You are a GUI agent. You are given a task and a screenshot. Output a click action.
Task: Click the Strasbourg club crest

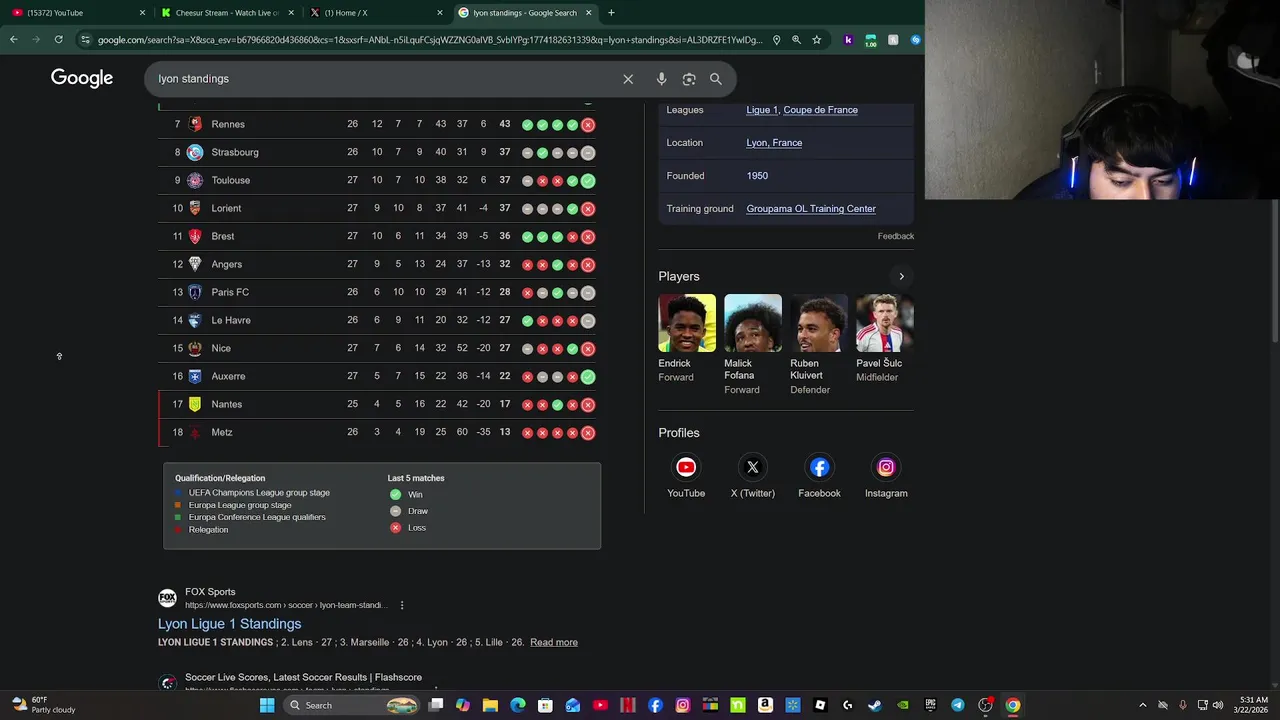(195, 152)
